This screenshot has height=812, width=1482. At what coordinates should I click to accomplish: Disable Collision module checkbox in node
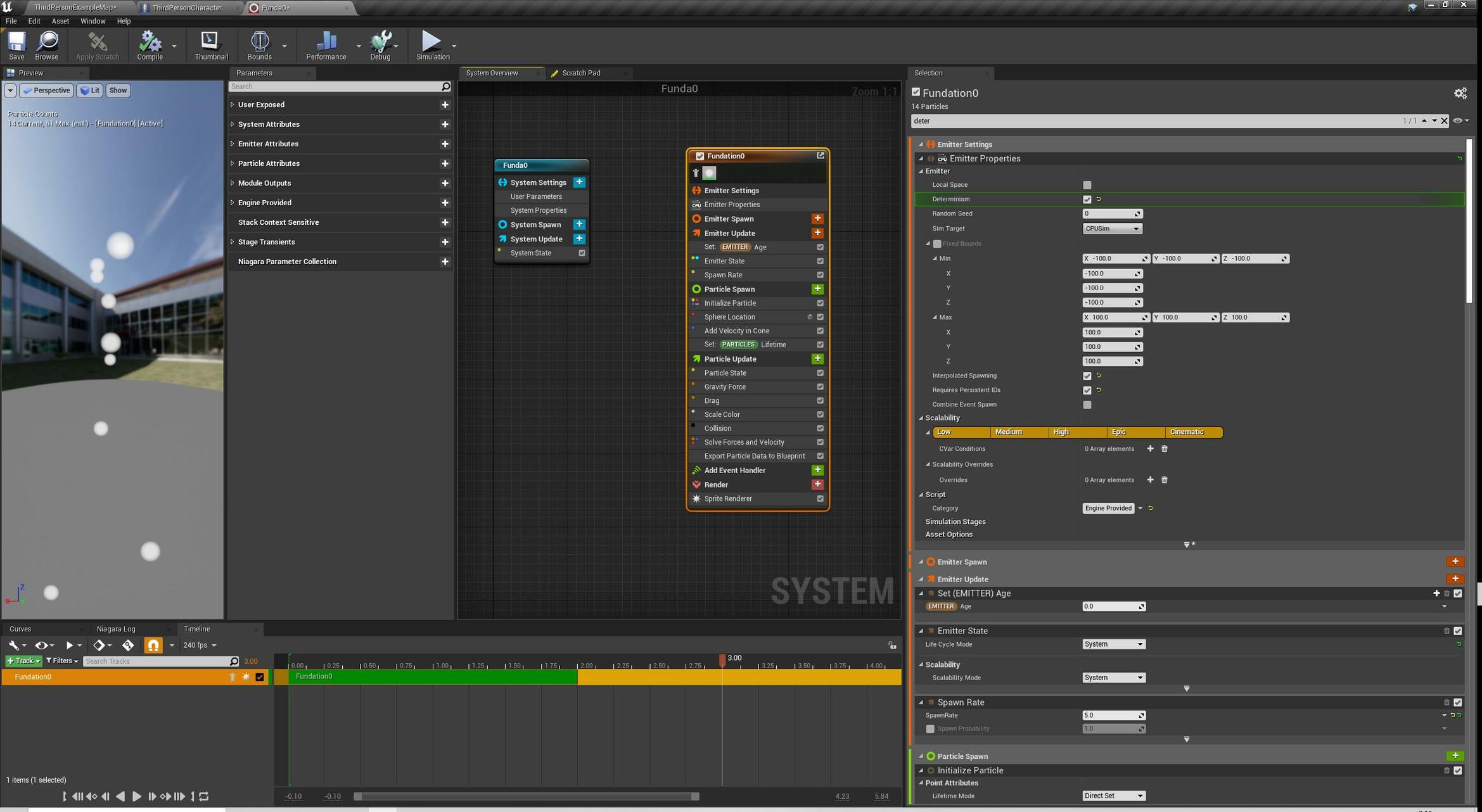click(x=820, y=429)
